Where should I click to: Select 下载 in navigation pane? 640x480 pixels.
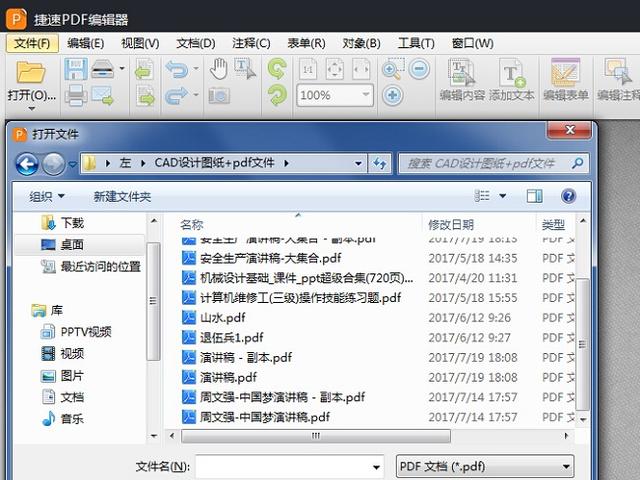coord(72,223)
